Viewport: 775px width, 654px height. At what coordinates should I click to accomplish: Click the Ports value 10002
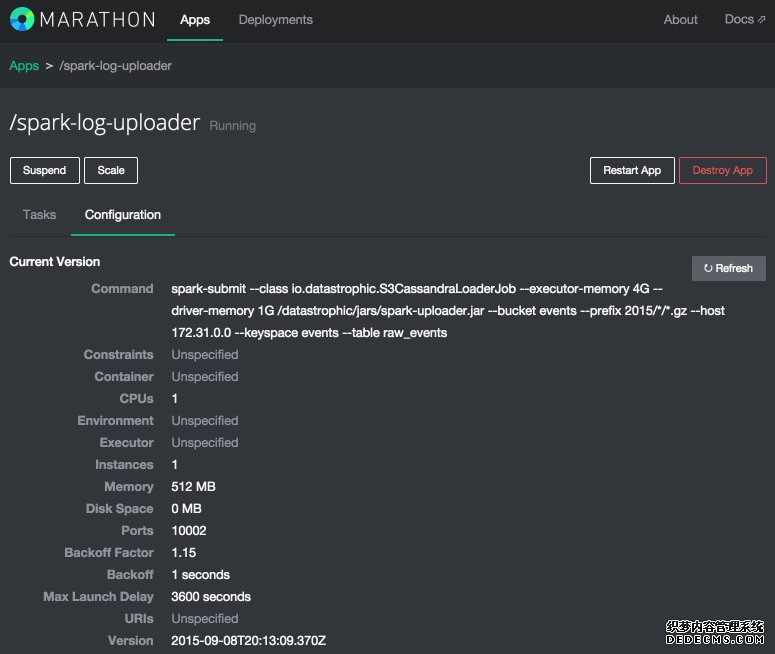click(189, 530)
